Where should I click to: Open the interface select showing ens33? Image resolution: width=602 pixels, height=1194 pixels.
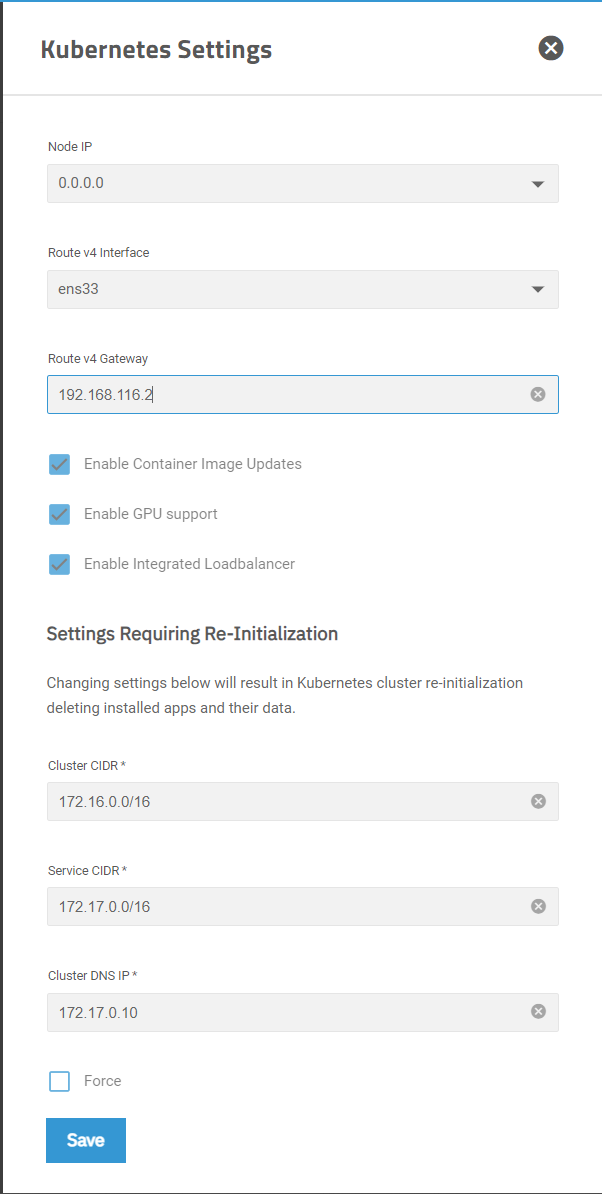(x=303, y=289)
